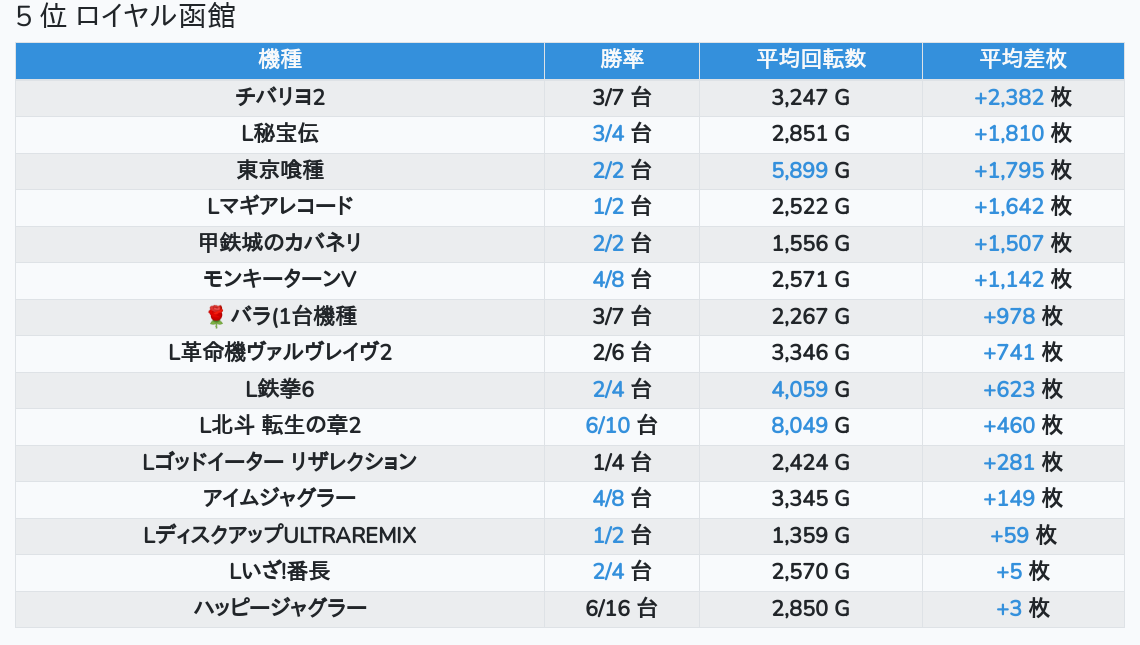Click the rose emoji icon beside バラ
This screenshot has width=1140, height=645.
216,317
